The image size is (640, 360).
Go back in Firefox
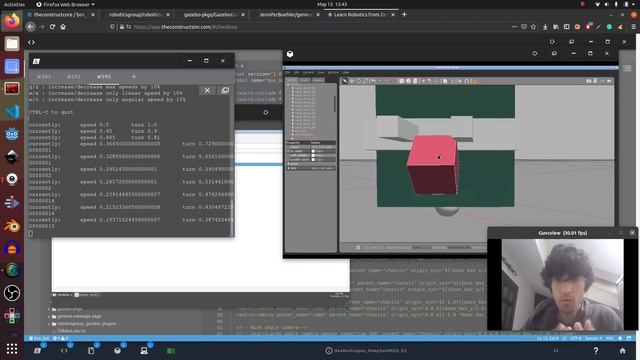pos(31,27)
